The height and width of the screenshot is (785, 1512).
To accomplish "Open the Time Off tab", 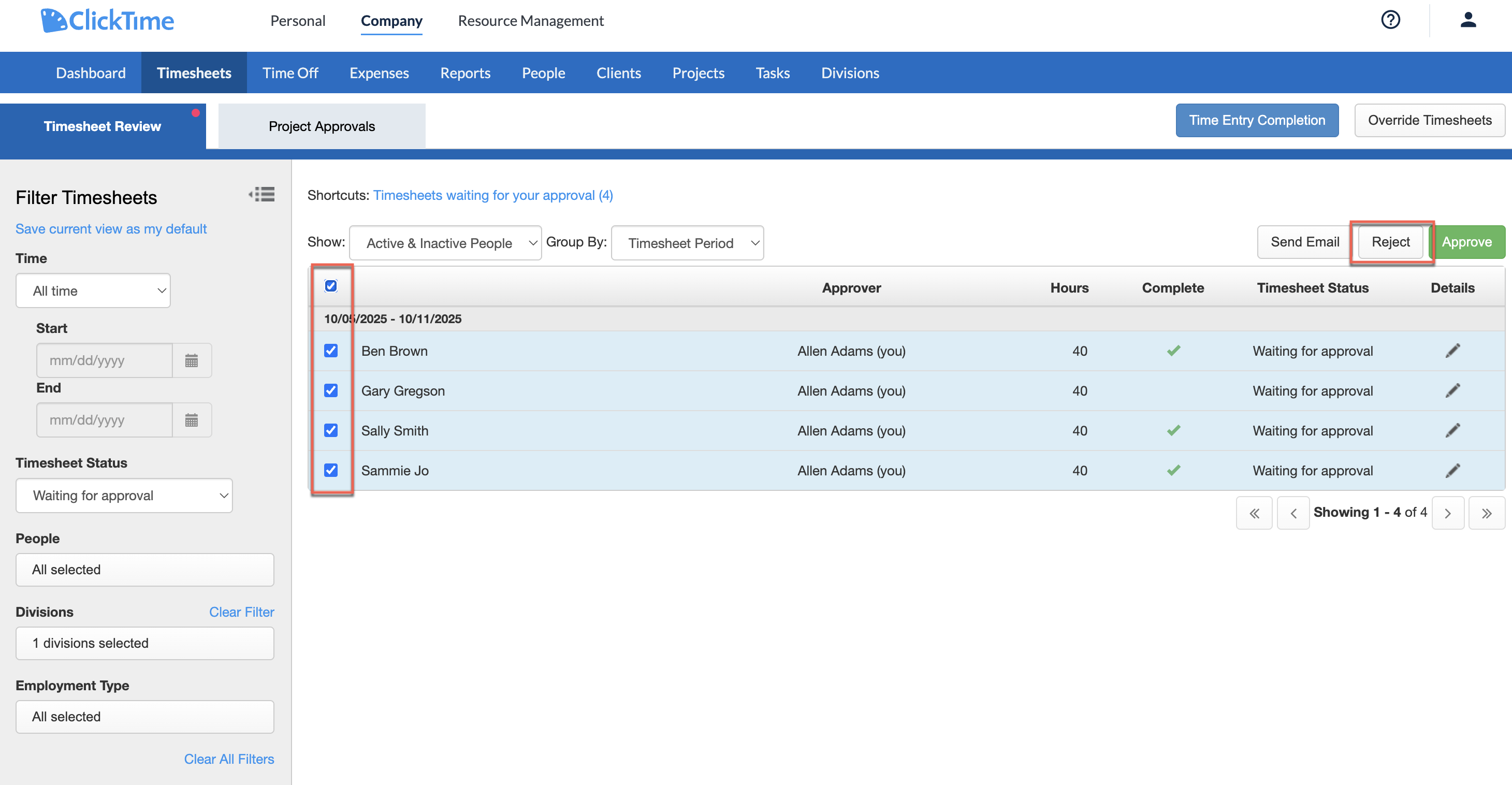I will click(290, 73).
